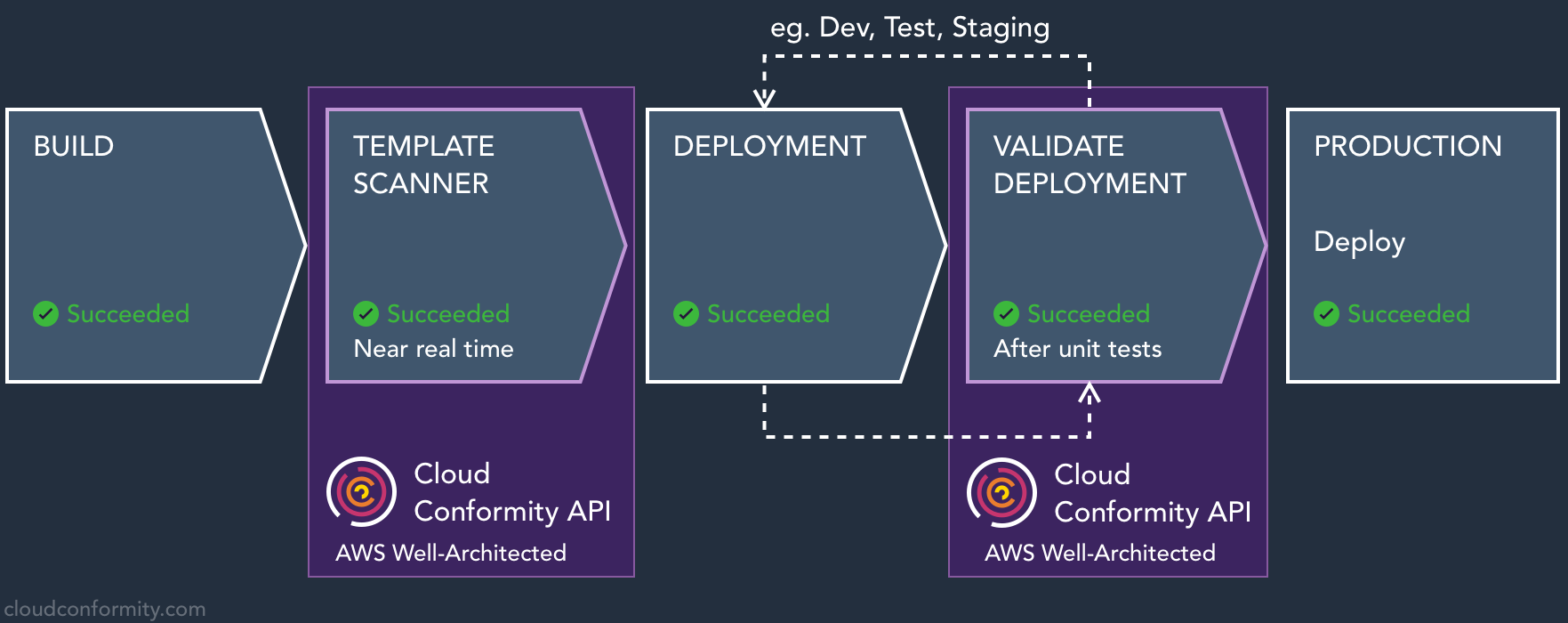The height and width of the screenshot is (623, 1568).
Task: Click 'AWS Well-Architected' under Template Scanner panel
Action: tap(451, 553)
